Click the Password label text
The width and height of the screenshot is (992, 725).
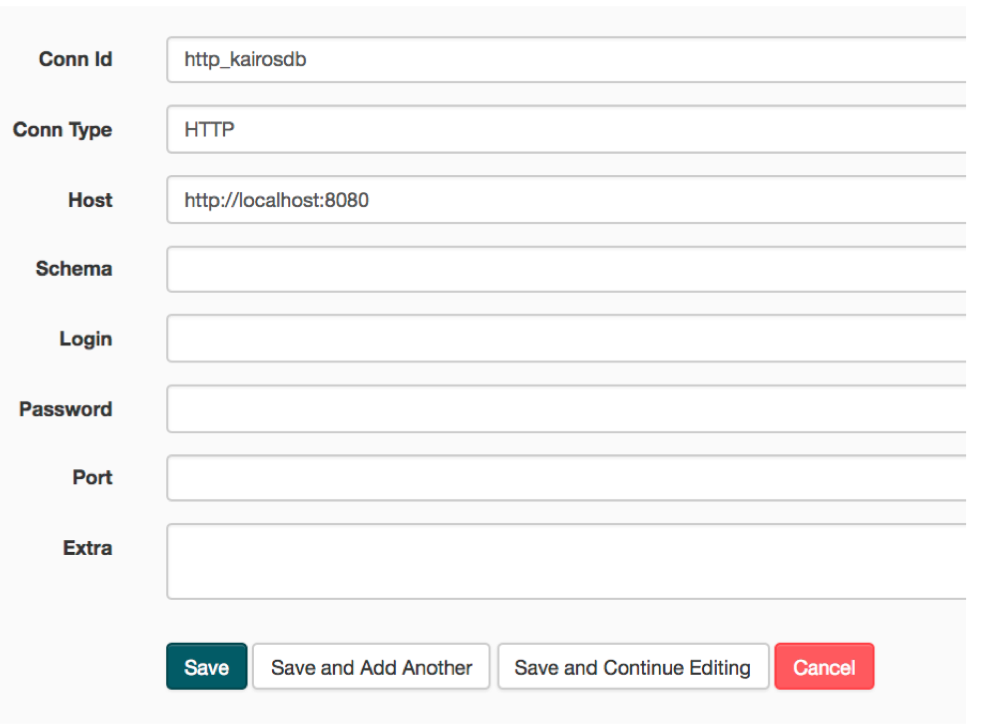(x=65, y=409)
